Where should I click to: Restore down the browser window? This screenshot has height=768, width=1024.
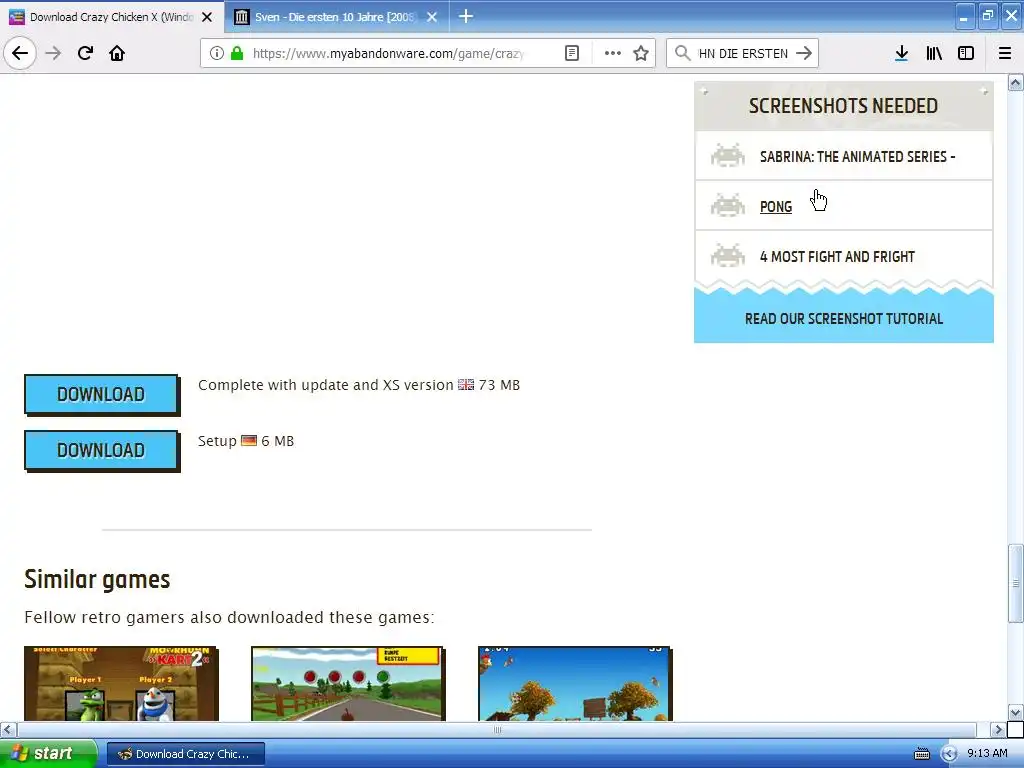988,16
